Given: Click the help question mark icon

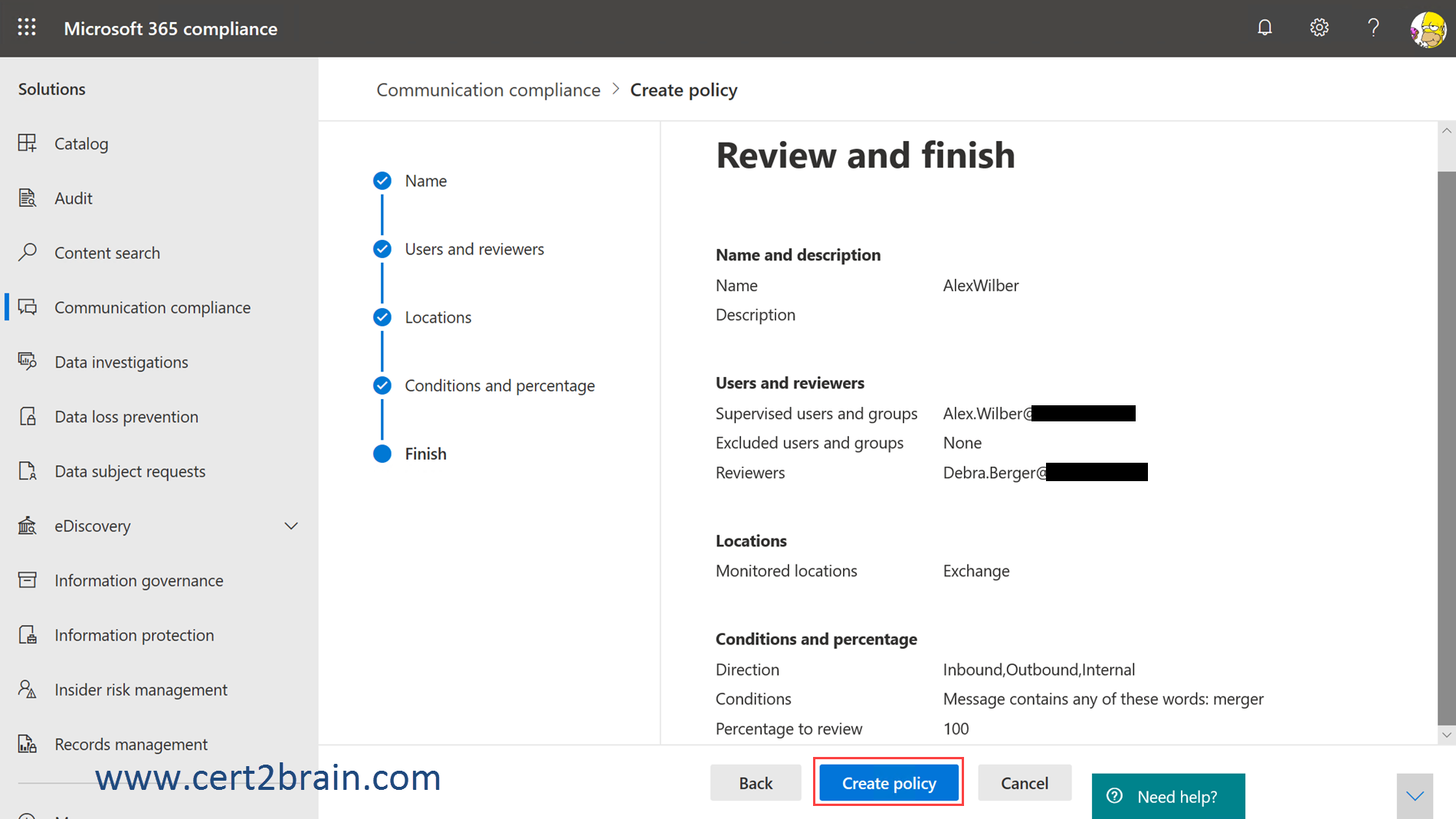Looking at the screenshot, I should coord(1373,28).
